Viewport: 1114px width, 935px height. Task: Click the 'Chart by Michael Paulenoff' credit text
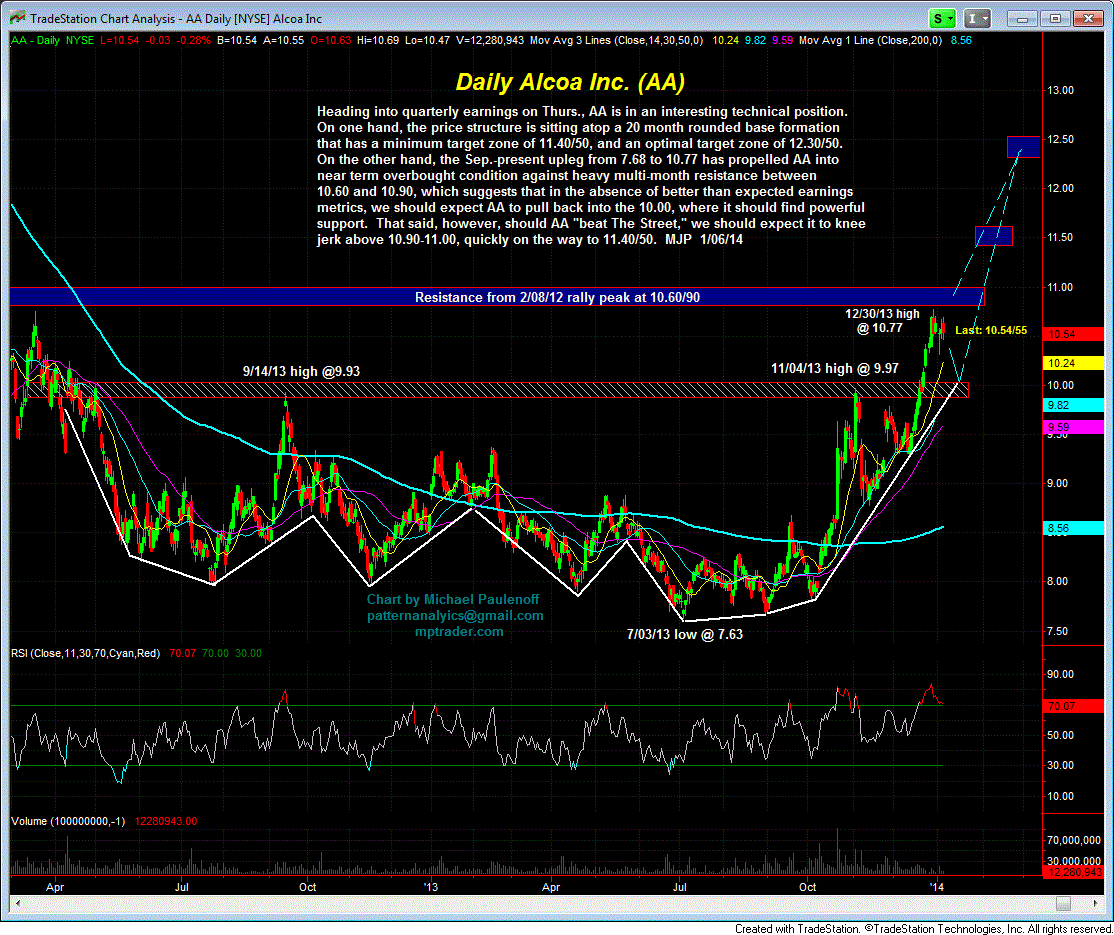point(453,600)
